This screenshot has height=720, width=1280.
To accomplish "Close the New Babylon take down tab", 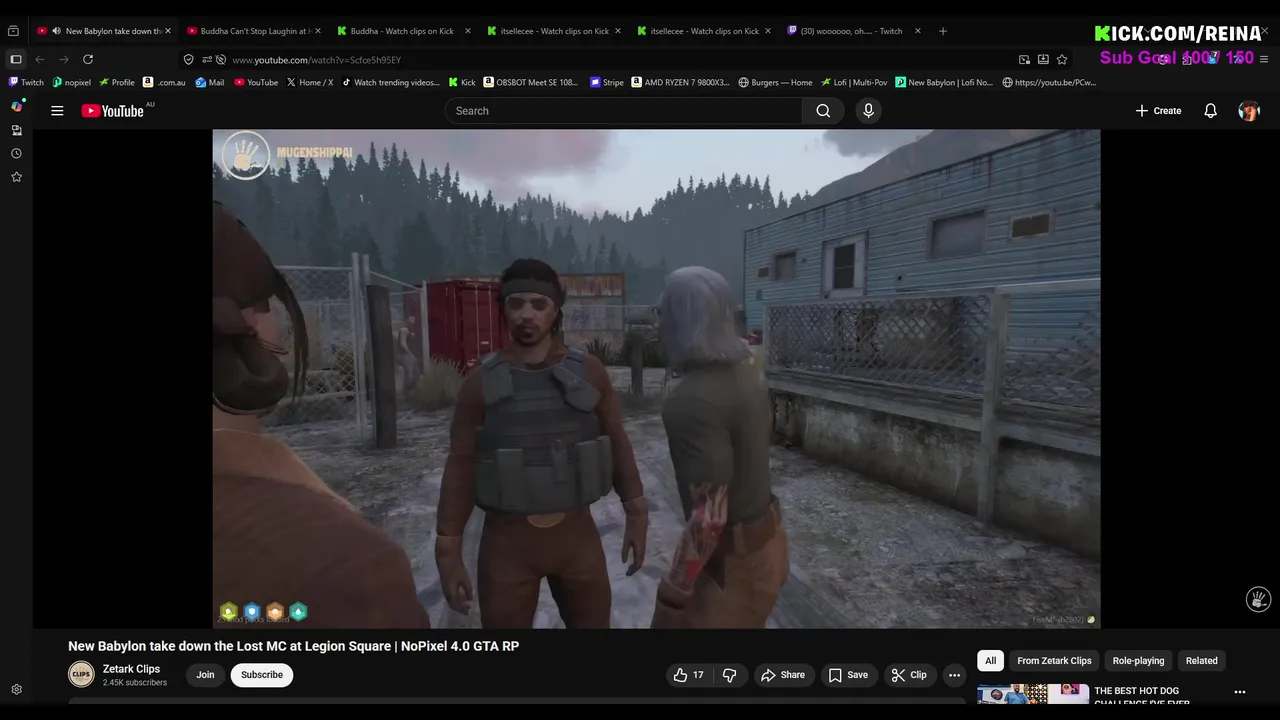I will click(167, 31).
